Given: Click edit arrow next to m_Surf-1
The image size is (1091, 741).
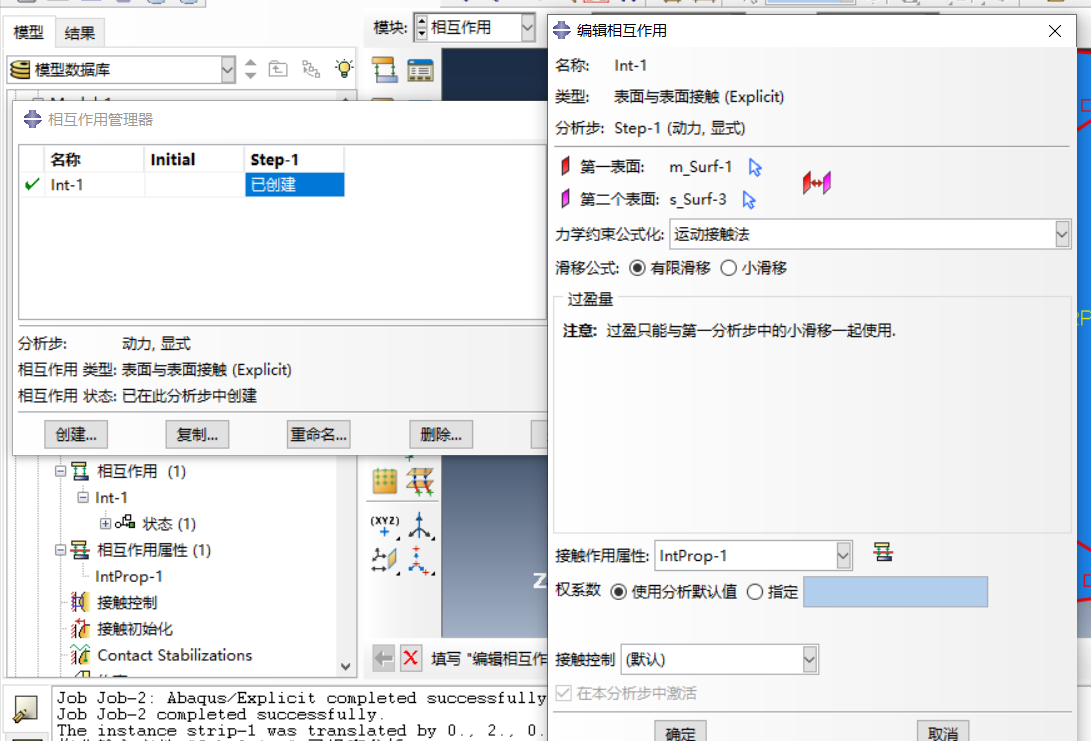Looking at the screenshot, I should pyautogui.click(x=755, y=167).
